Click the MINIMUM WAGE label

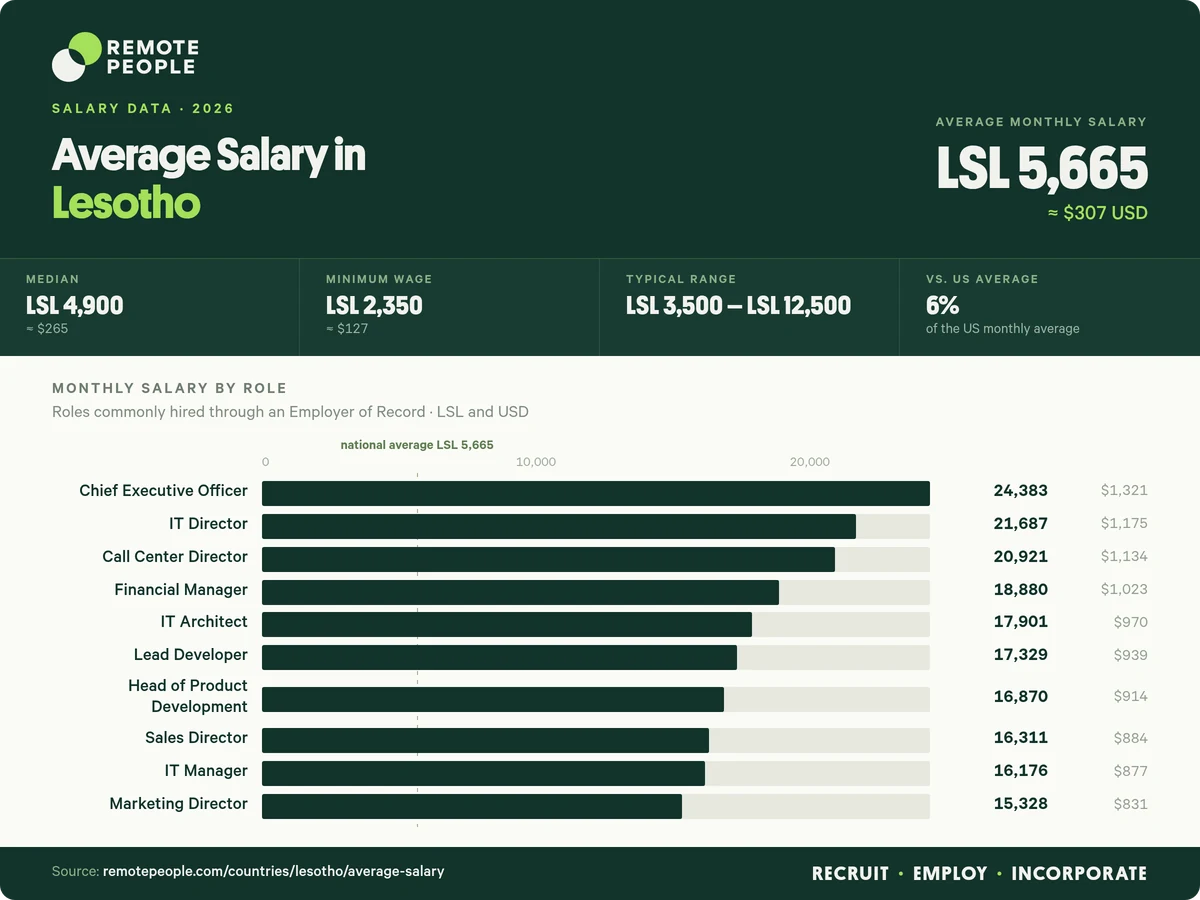pyautogui.click(x=379, y=279)
